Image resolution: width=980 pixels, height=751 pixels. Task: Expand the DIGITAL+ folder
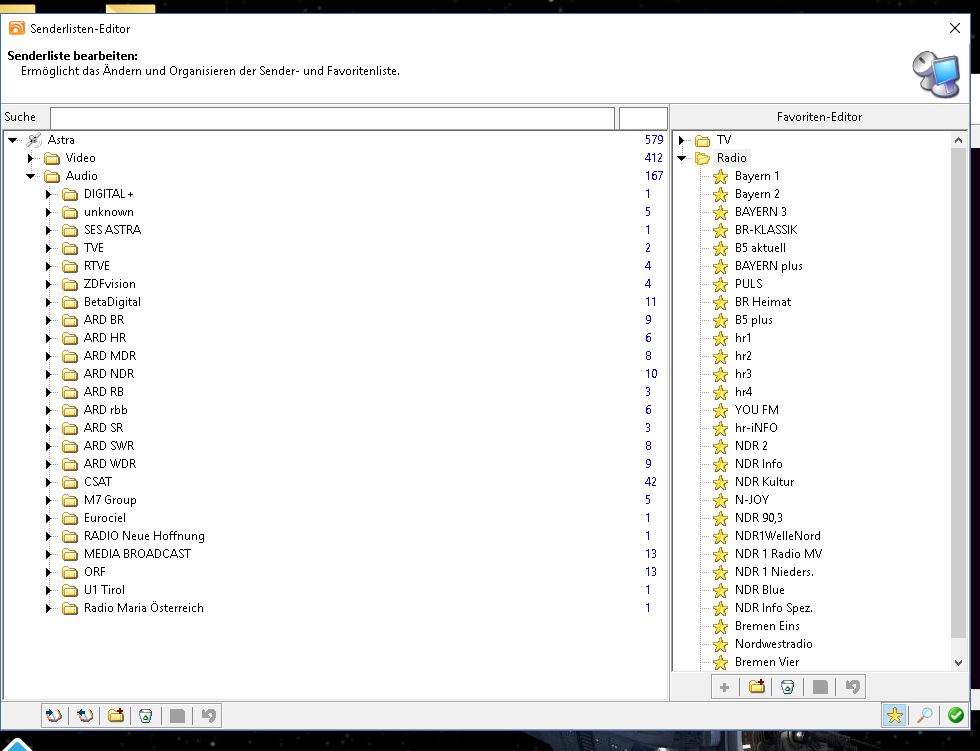49,194
